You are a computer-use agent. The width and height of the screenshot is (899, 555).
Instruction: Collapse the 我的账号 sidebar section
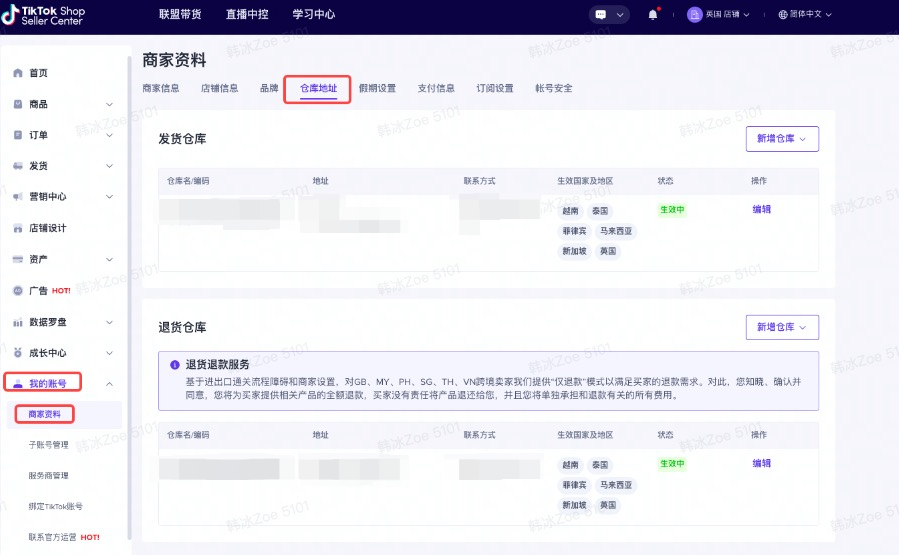[109, 384]
